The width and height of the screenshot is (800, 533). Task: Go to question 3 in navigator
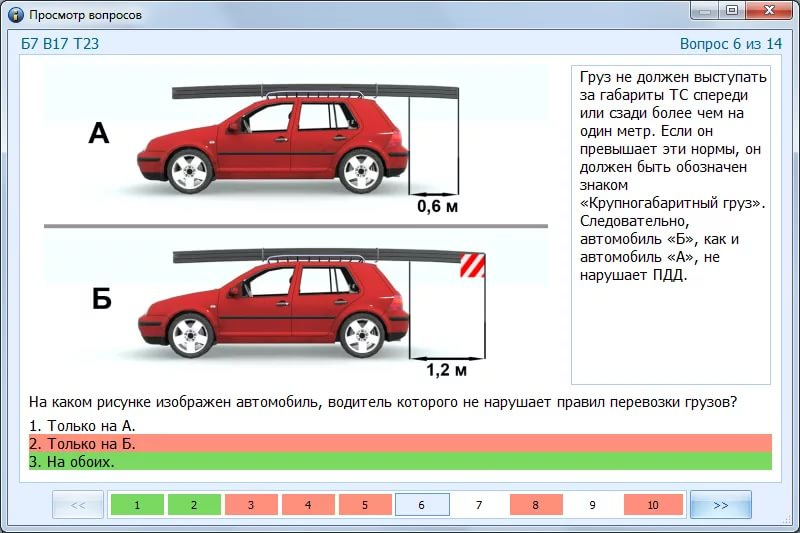251,505
